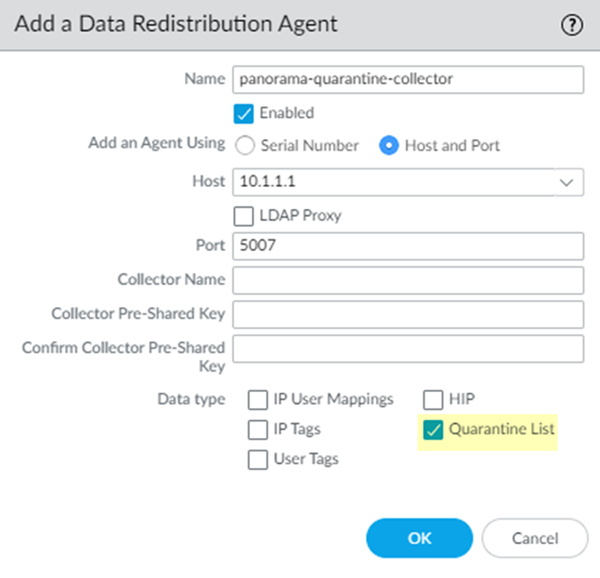Check the IP Tags data type
The width and height of the screenshot is (600, 578).
click(x=257, y=430)
